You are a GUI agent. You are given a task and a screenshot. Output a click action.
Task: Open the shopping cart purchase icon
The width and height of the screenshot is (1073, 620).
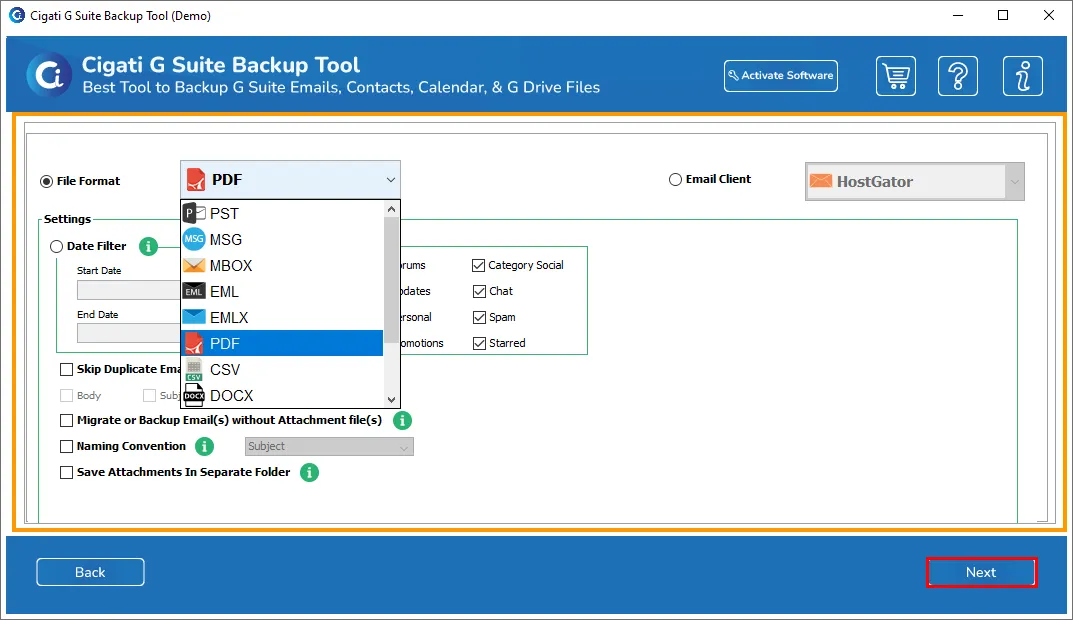tap(896, 76)
